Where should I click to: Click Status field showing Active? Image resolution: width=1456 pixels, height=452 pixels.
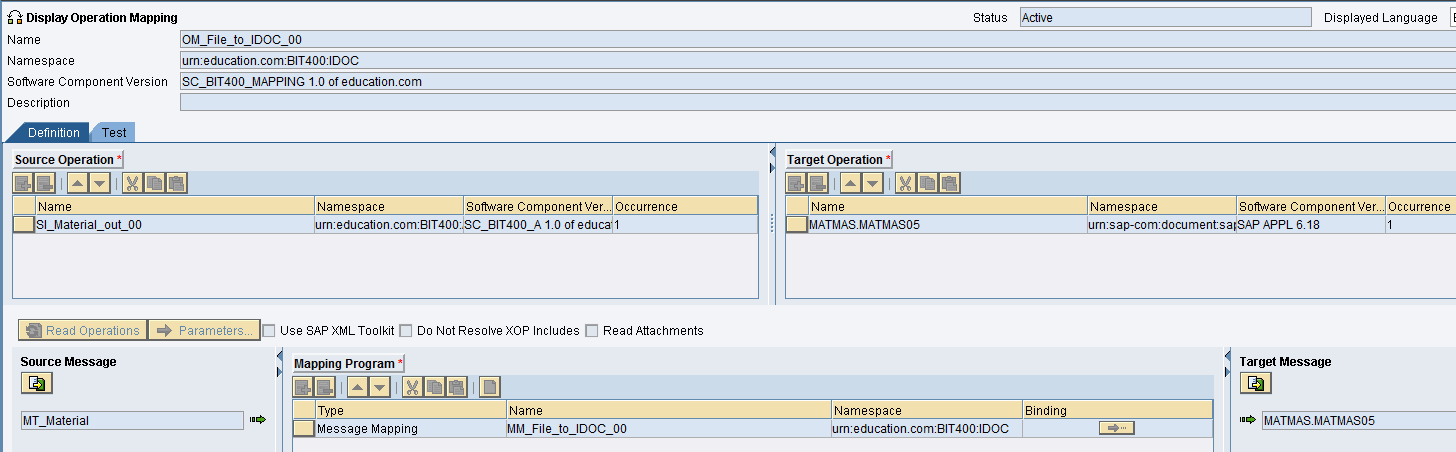click(x=1165, y=18)
